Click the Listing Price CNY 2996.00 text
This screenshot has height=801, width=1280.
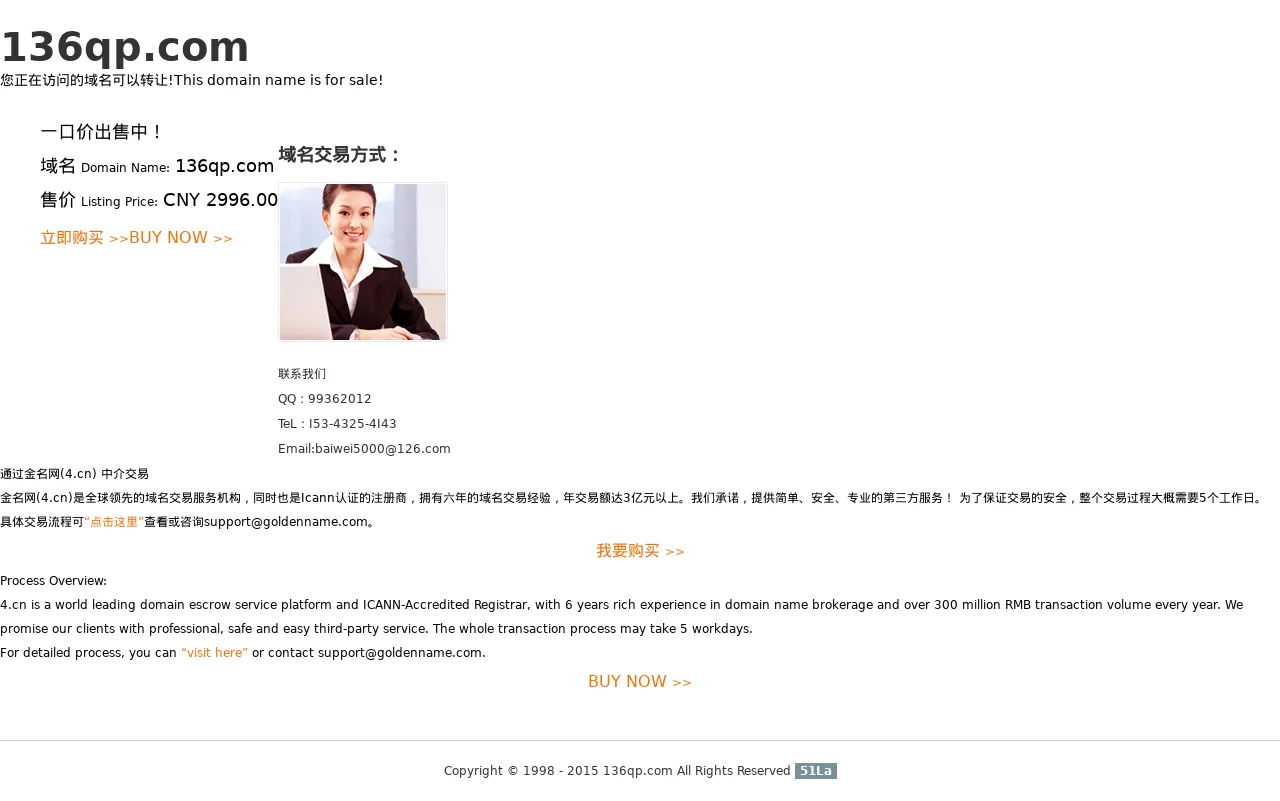point(159,200)
